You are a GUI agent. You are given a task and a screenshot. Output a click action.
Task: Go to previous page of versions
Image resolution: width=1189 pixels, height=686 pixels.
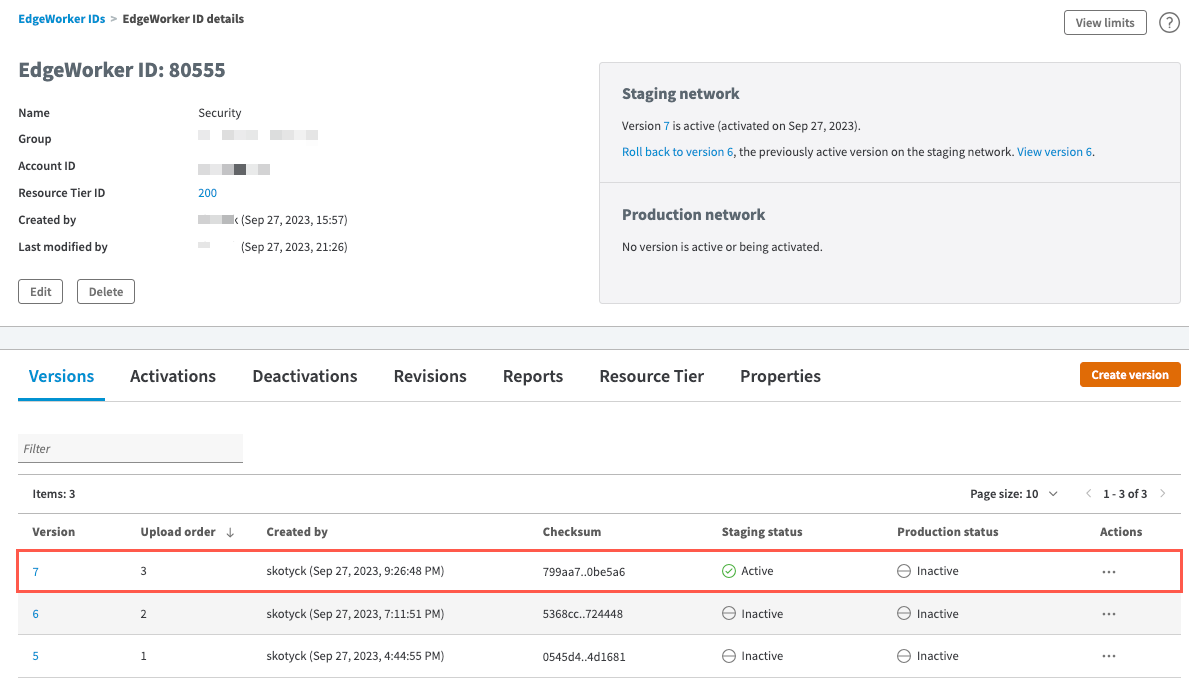click(1089, 494)
